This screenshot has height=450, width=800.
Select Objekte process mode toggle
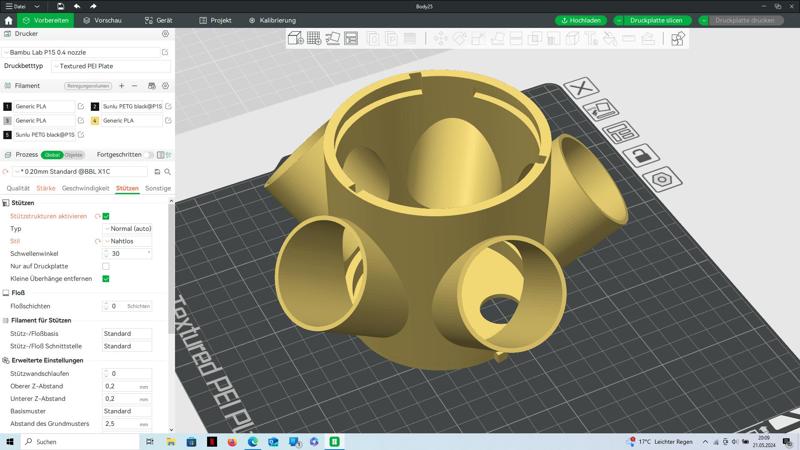(x=73, y=155)
